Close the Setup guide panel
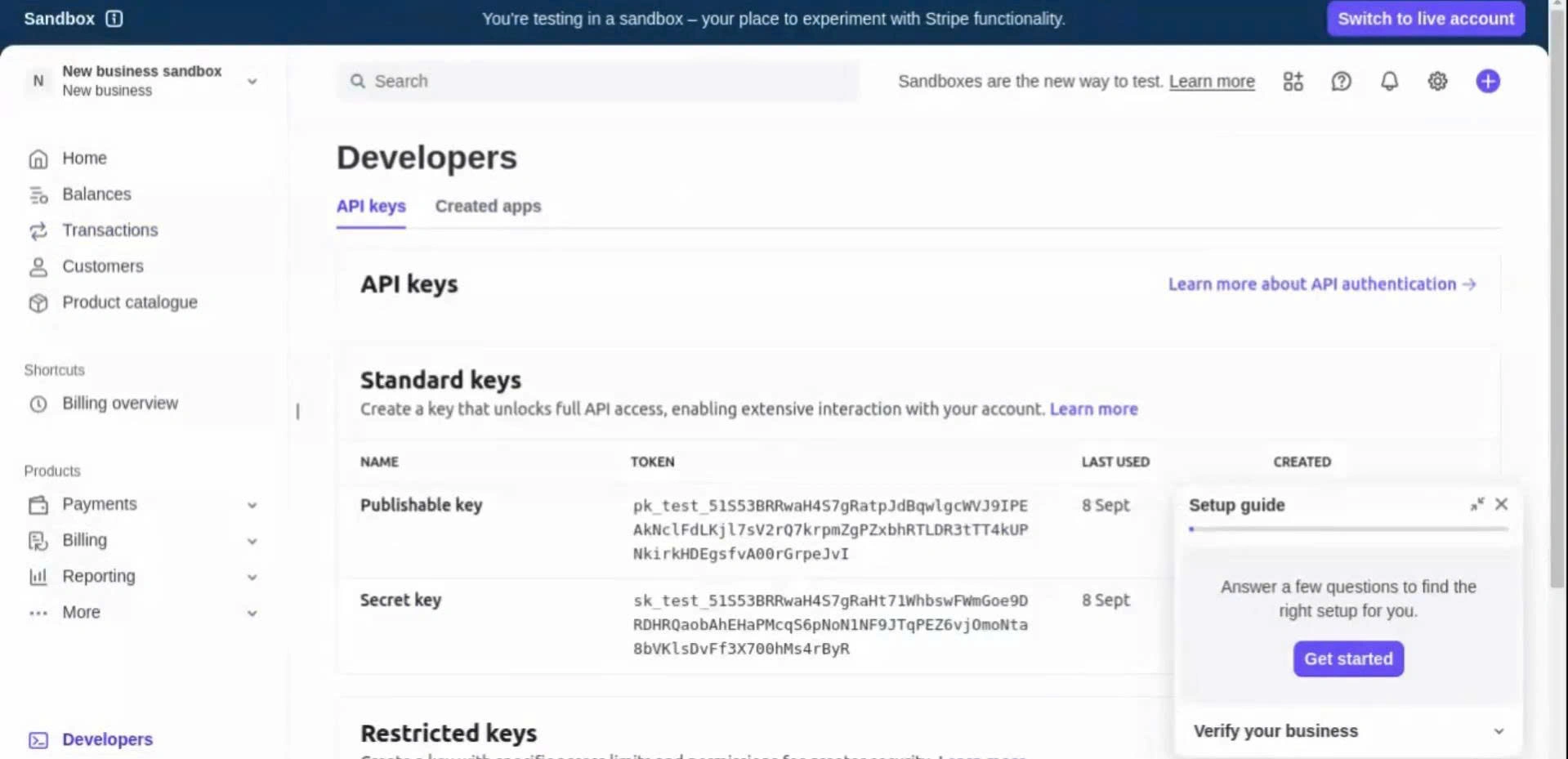Image resolution: width=1568 pixels, height=759 pixels. (x=1501, y=505)
